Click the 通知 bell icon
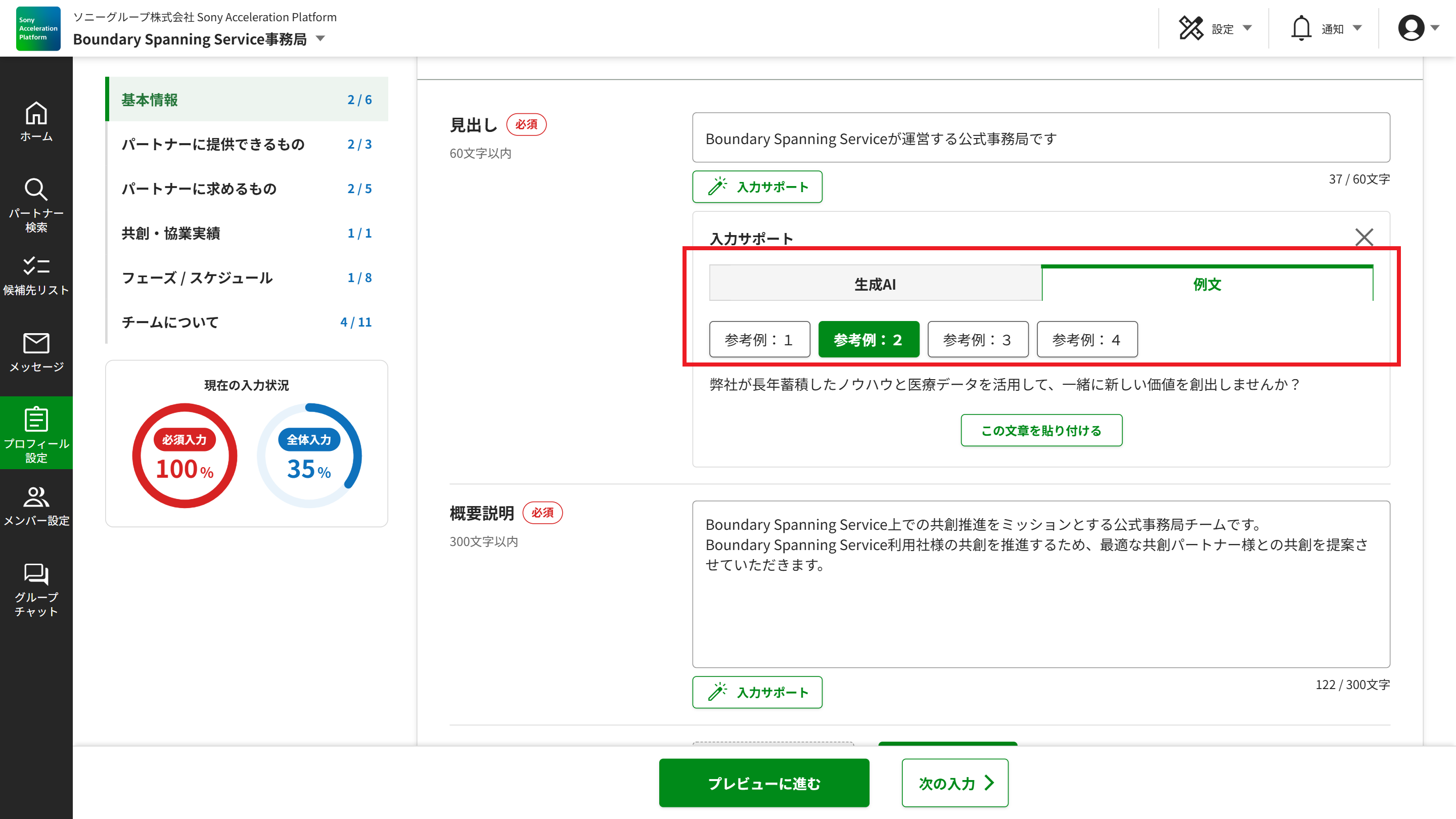 1301,28
